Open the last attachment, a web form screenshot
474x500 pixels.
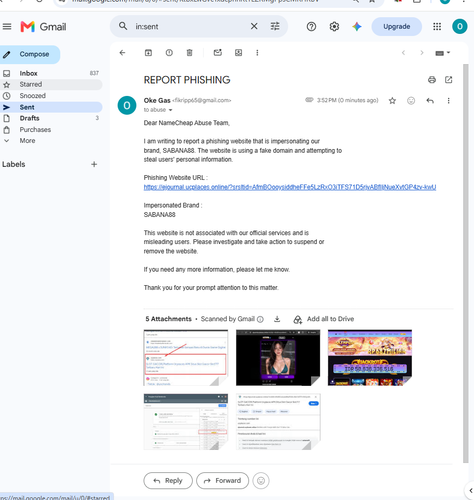[278, 422]
